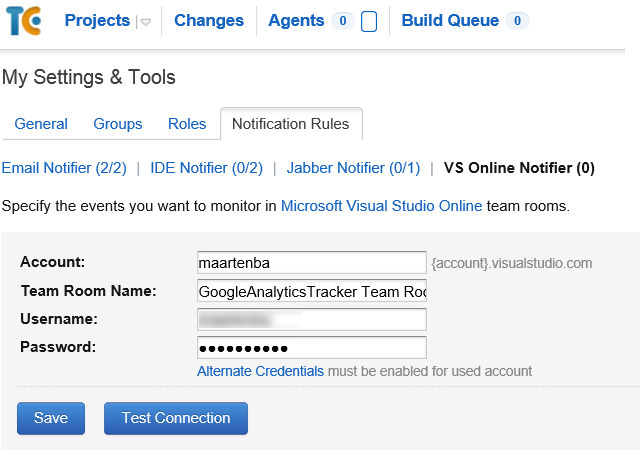Open Jabber Notifier (0/1) settings
This screenshot has width=640, height=450.
pyautogui.click(x=353, y=168)
